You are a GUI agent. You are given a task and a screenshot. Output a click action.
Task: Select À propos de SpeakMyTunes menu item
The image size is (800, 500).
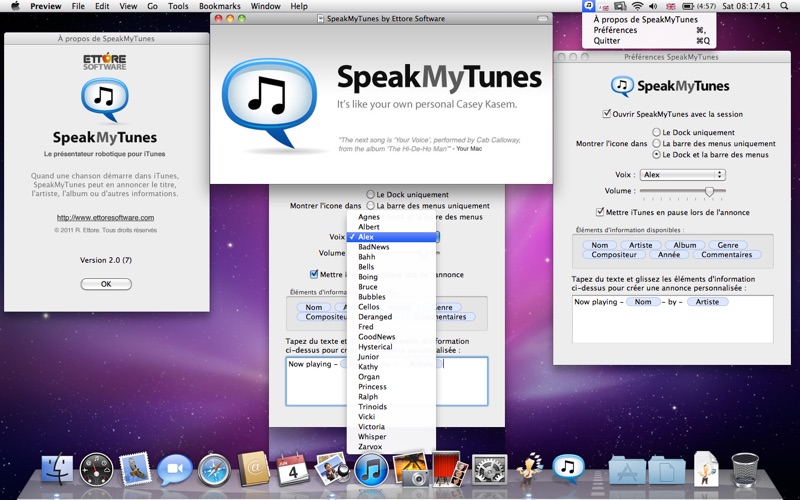pos(649,19)
